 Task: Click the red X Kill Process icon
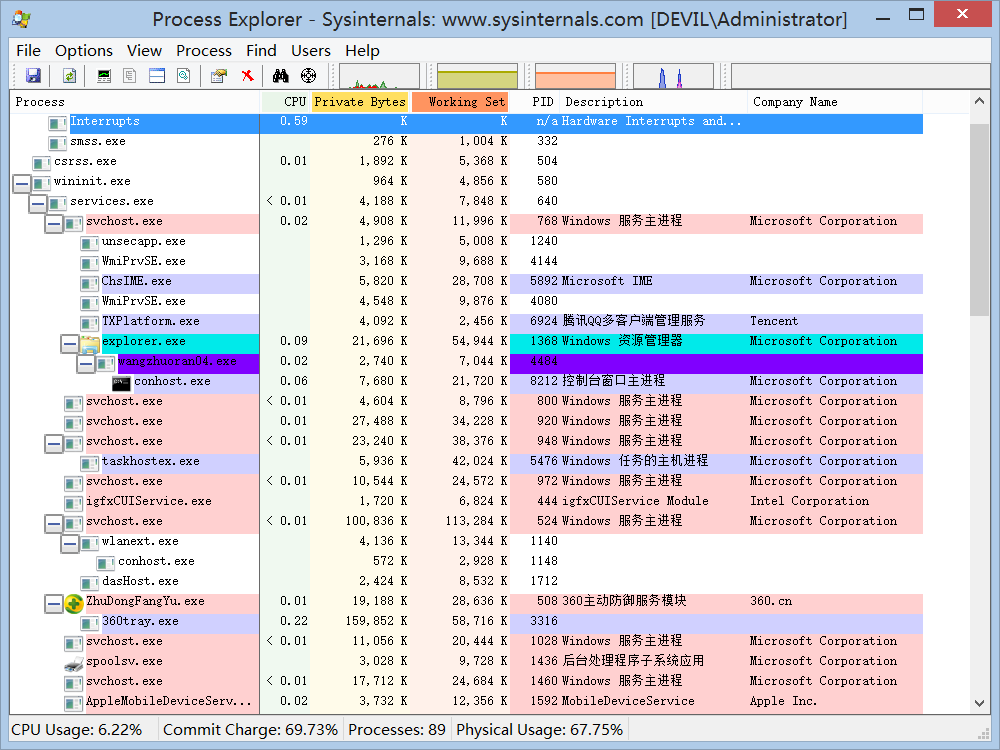[247, 76]
